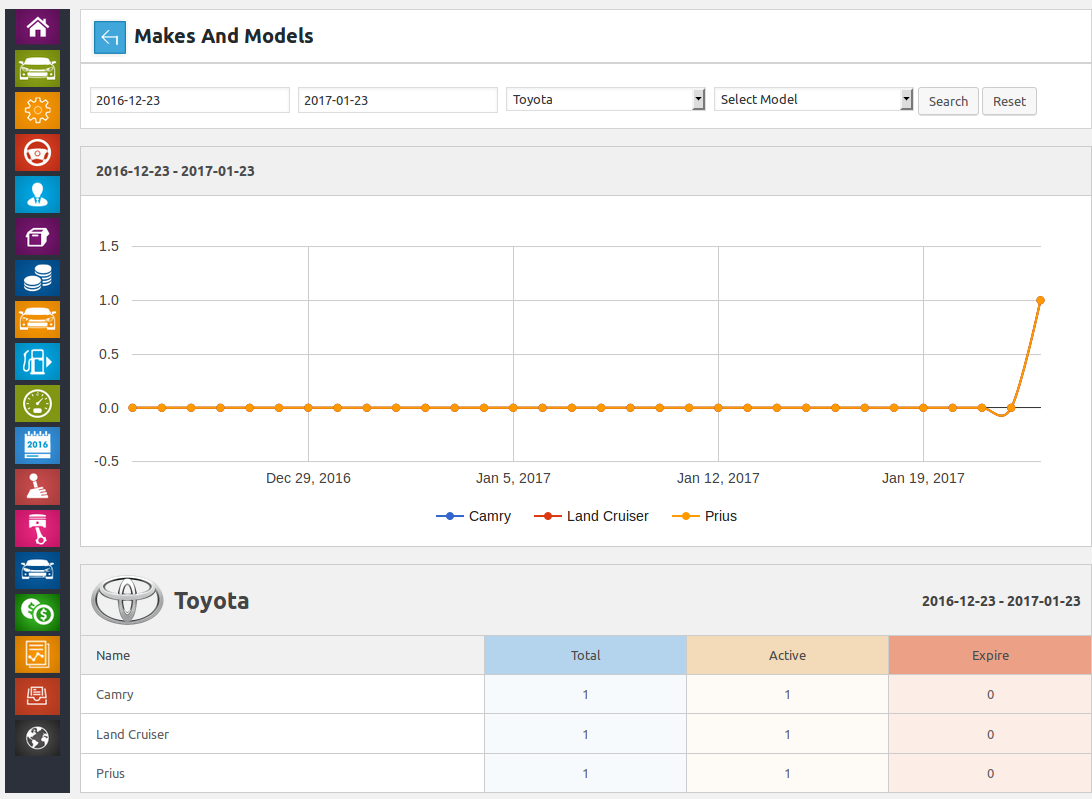Image resolution: width=1092 pixels, height=799 pixels.
Task: Click Prius's Expire value cell
Action: [x=990, y=773]
